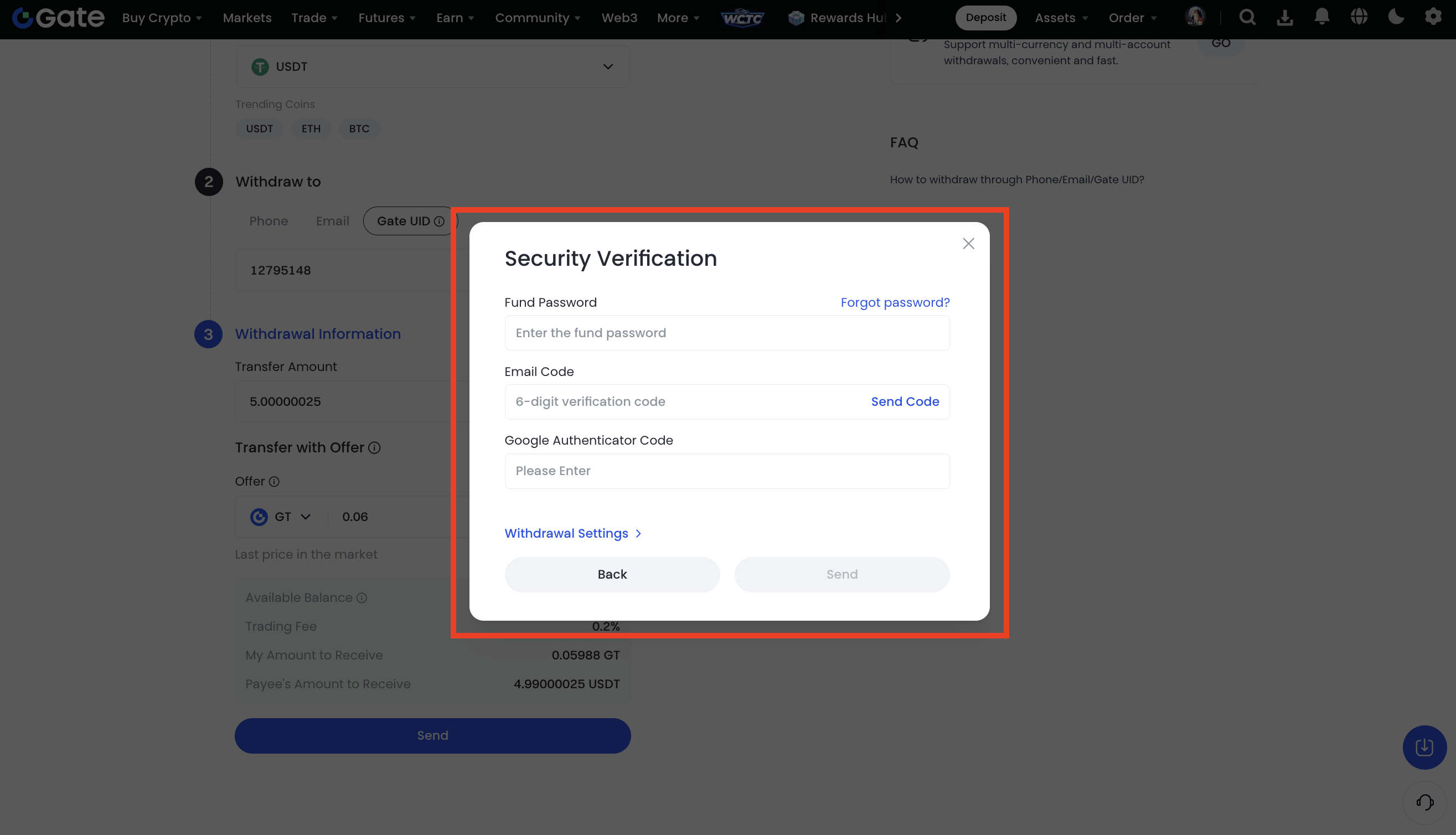Open the customer support headset icon
1456x835 pixels.
coord(1424,802)
